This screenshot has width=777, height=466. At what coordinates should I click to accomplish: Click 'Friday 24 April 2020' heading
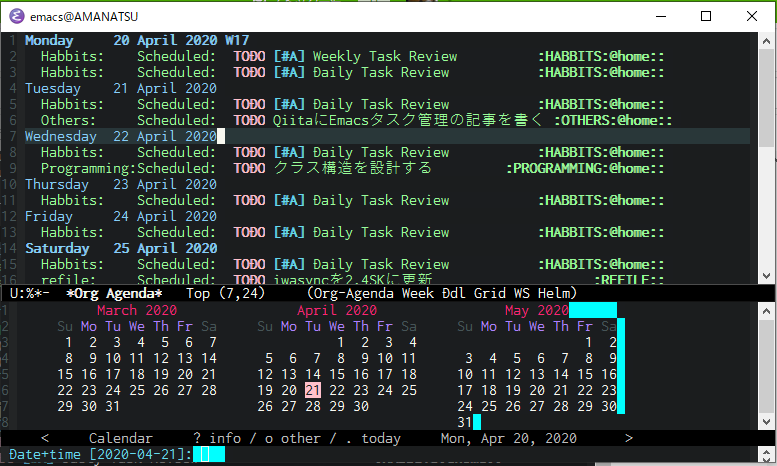tap(121, 216)
